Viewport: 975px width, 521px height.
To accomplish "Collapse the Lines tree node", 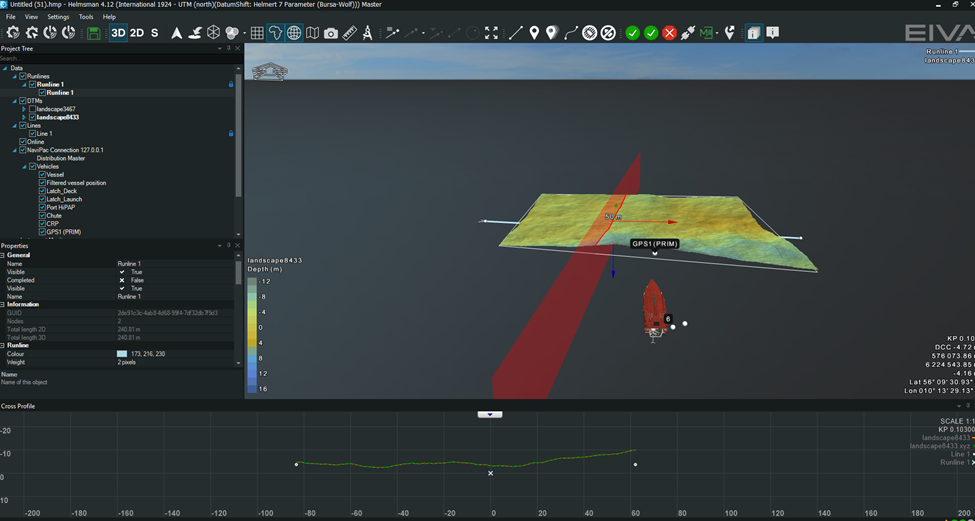I will tap(15, 126).
